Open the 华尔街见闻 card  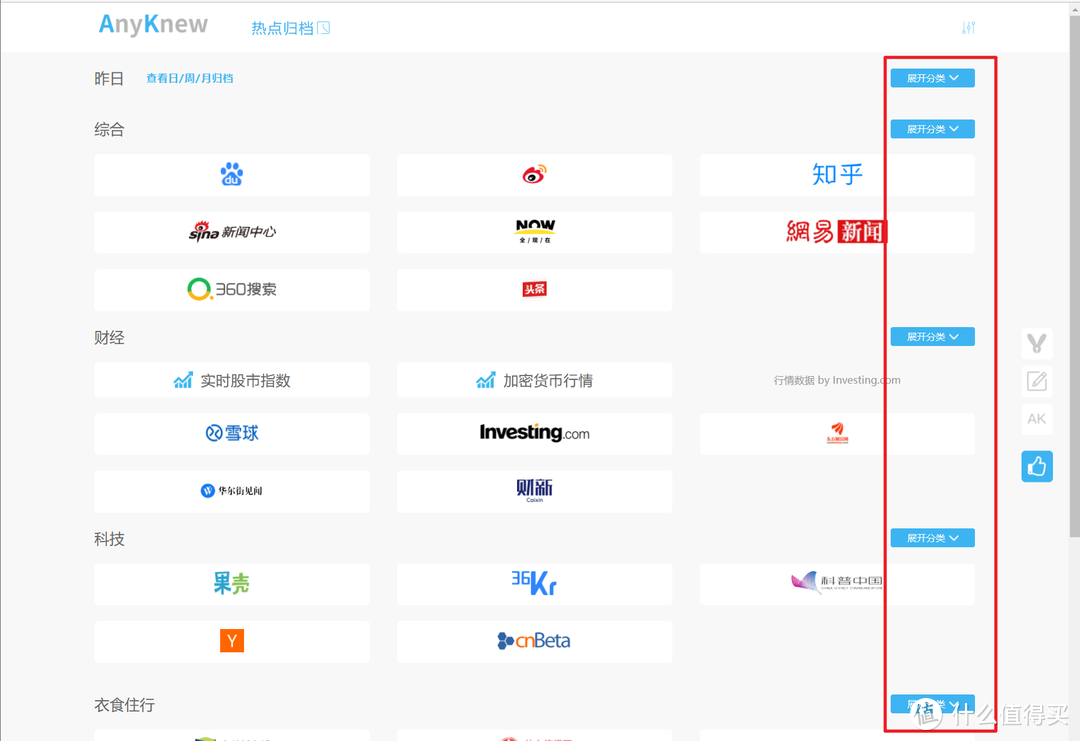point(231,491)
